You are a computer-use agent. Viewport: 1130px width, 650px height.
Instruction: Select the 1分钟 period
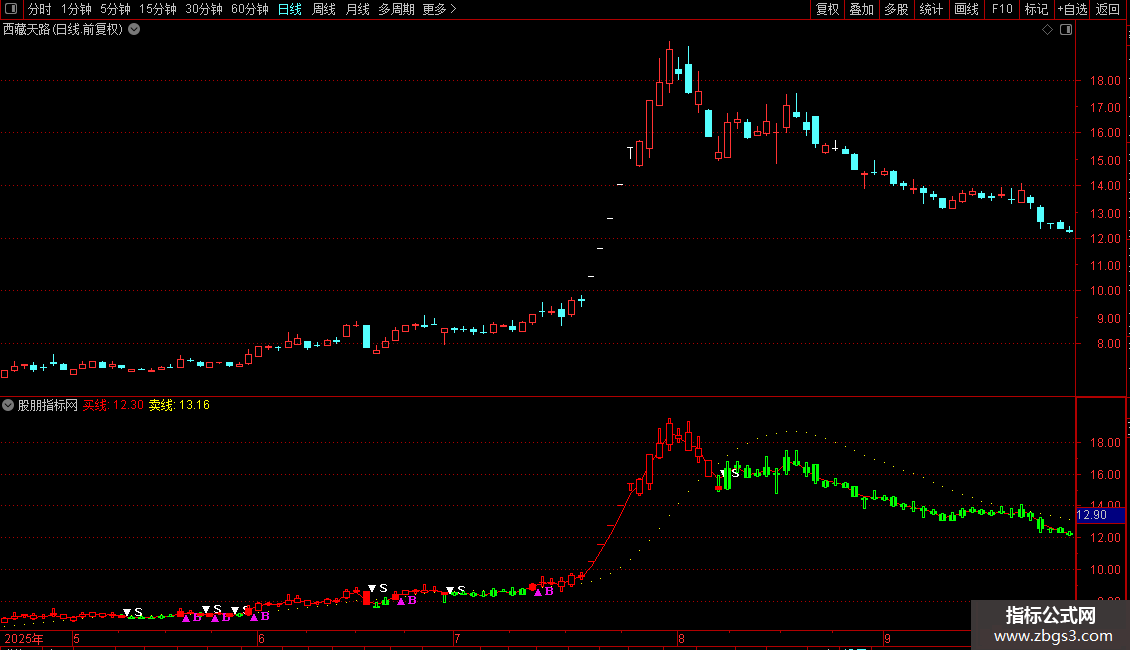click(76, 9)
